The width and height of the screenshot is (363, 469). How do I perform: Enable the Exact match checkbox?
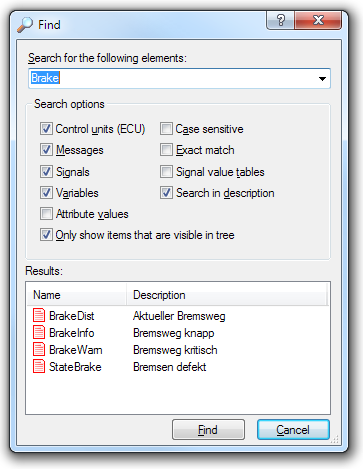166,150
